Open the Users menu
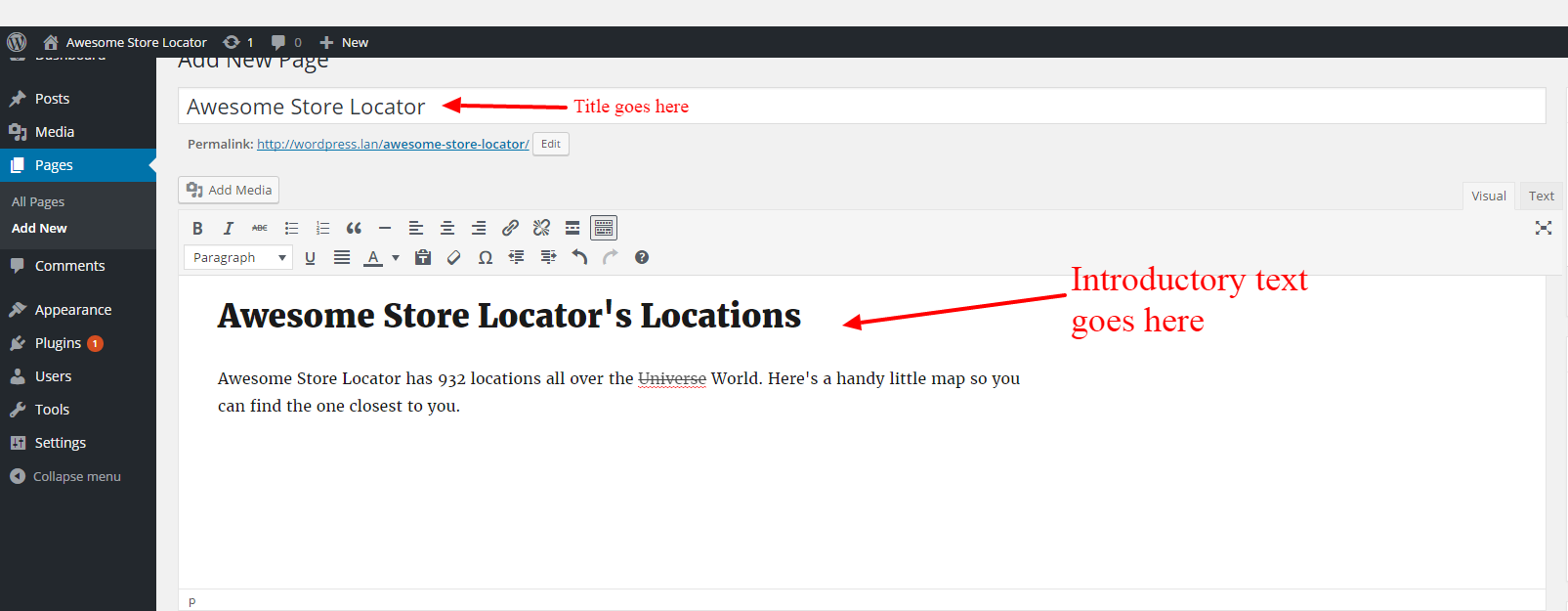The height and width of the screenshot is (611, 1568). tap(78, 376)
